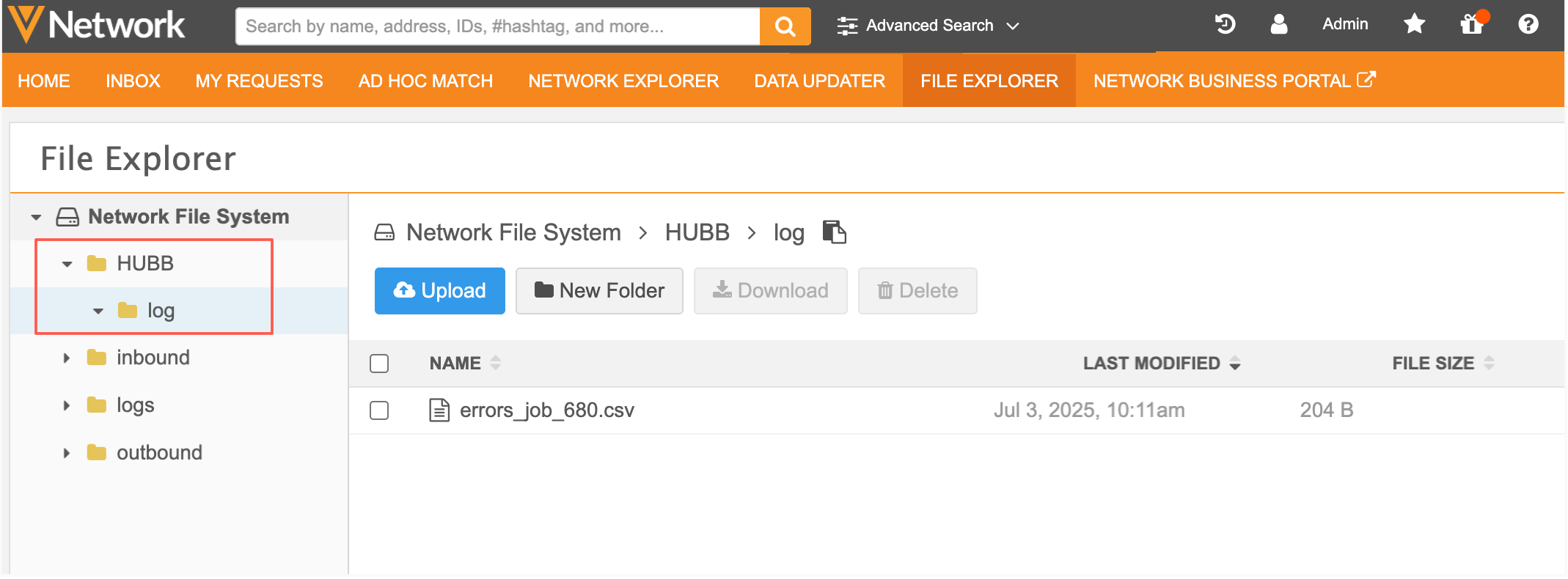
Task: Click the outbound folder icon
Action: click(x=97, y=453)
